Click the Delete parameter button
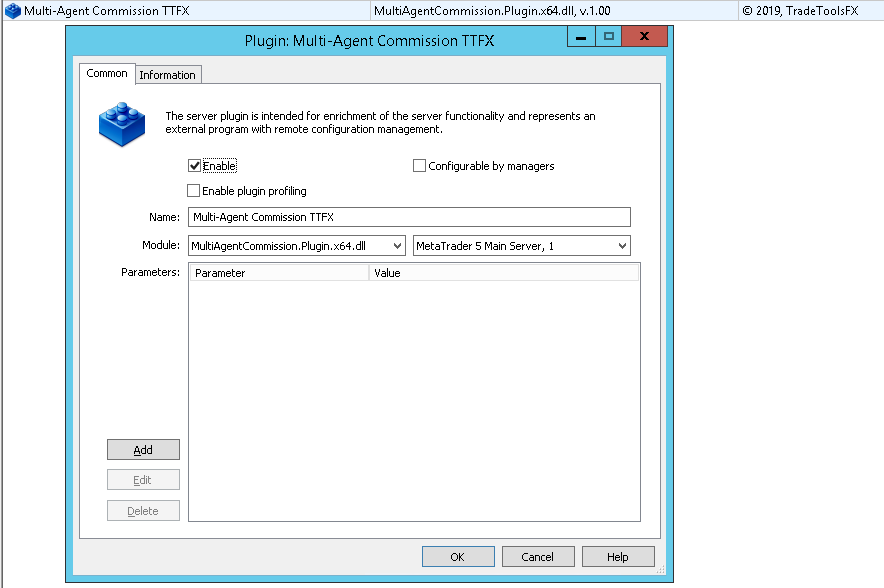Viewport: 884px width, 588px height. tap(143, 511)
